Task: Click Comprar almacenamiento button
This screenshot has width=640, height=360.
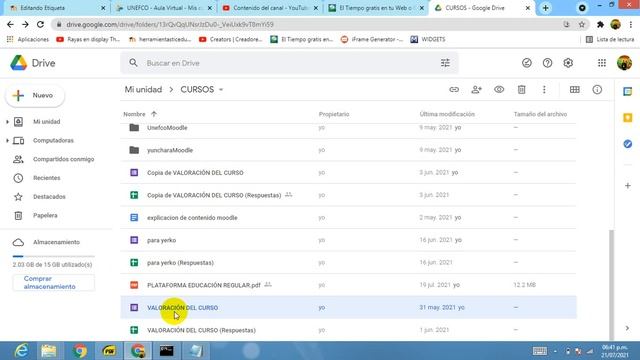Action: (x=53, y=282)
